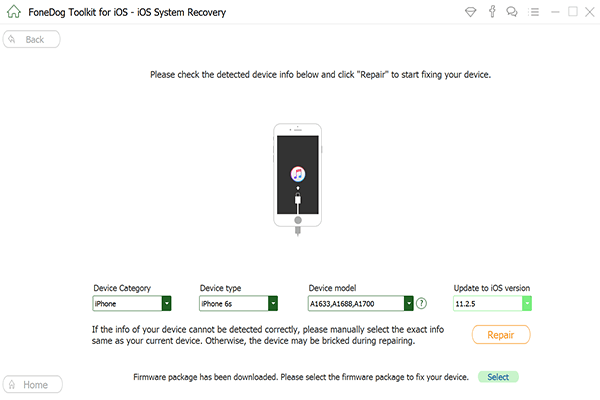This screenshot has height=400, width=600.
Task: Open the Update to iOS version dropdown
Action: (526, 303)
